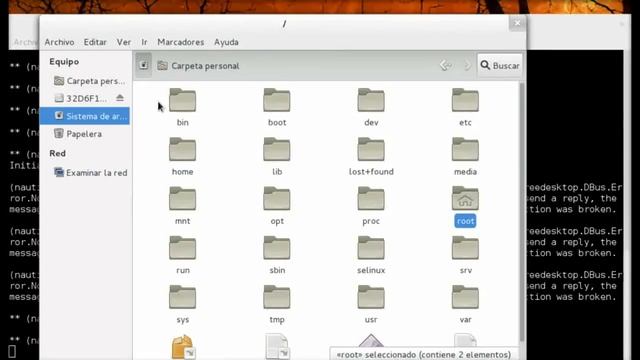
Task: Open the Editar menu
Action: [x=95, y=42]
